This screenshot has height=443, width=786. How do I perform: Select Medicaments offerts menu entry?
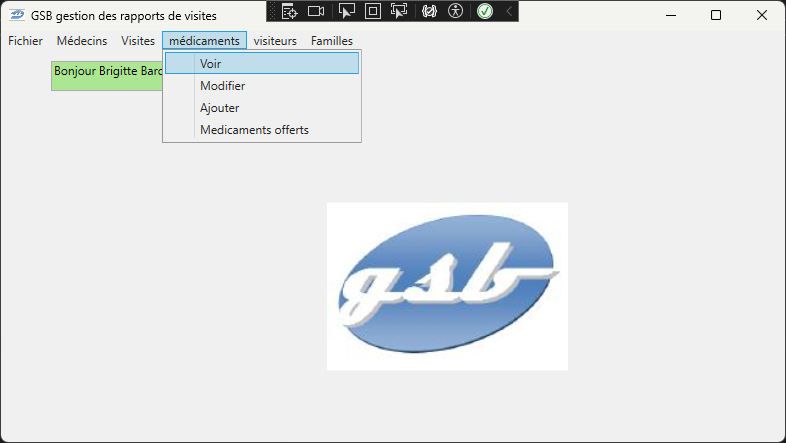262,130
